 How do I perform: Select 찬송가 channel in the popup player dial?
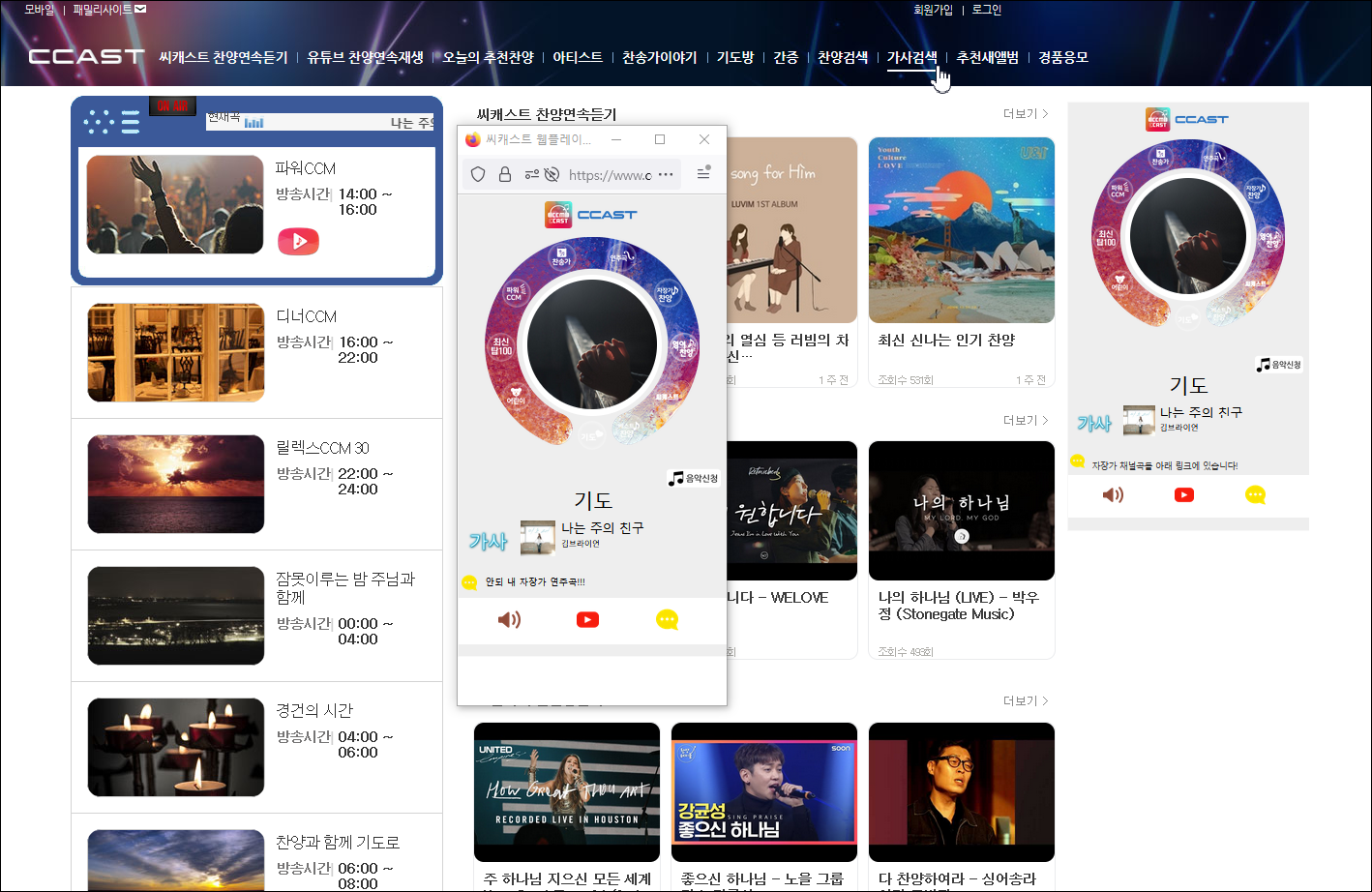(561, 257)
